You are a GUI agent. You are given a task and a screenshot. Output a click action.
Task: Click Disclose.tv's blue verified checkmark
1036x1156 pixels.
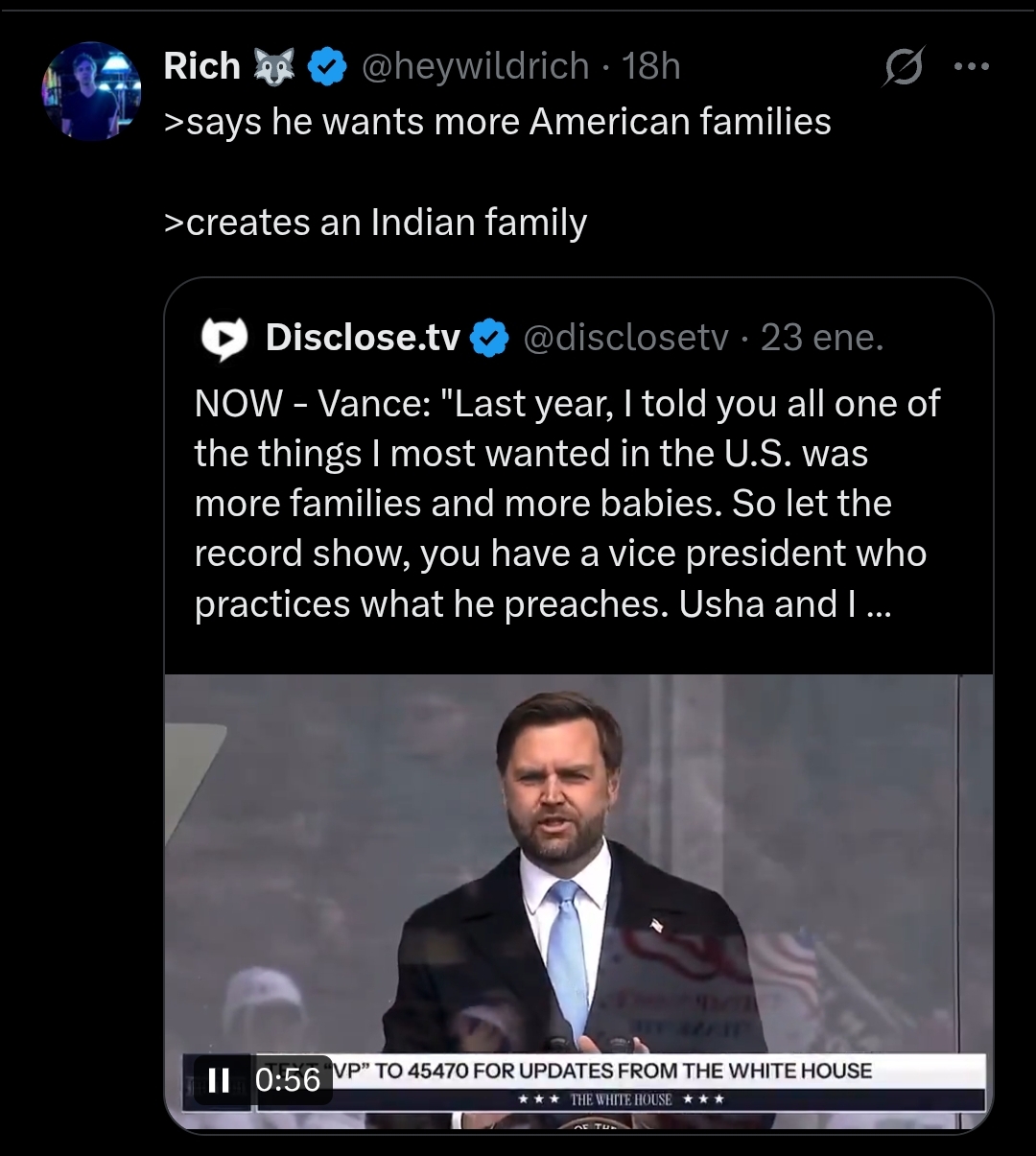click(x=490, y=338)
